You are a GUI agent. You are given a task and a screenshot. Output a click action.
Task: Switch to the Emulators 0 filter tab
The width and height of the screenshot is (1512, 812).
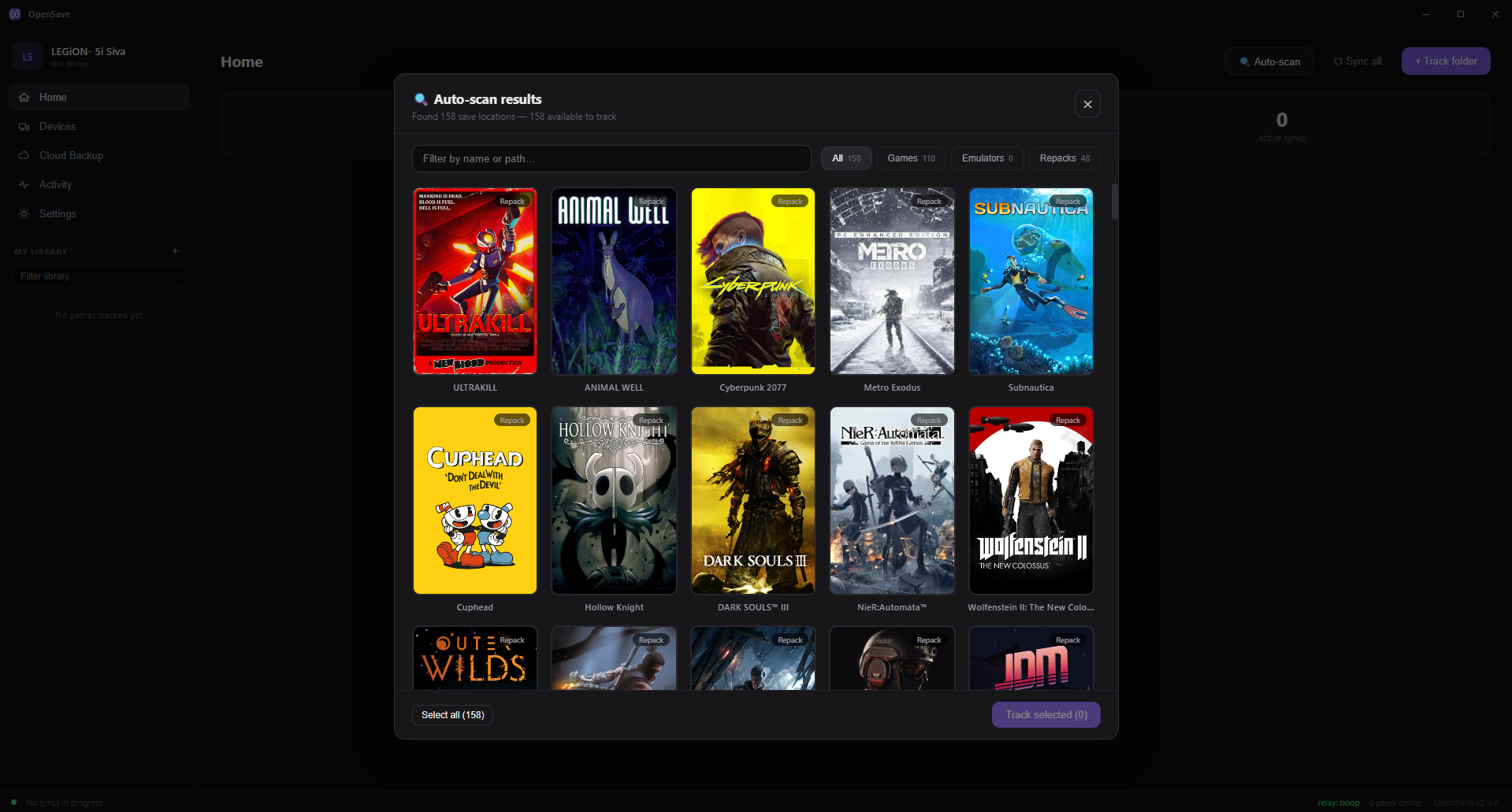[x=987, y=158]
